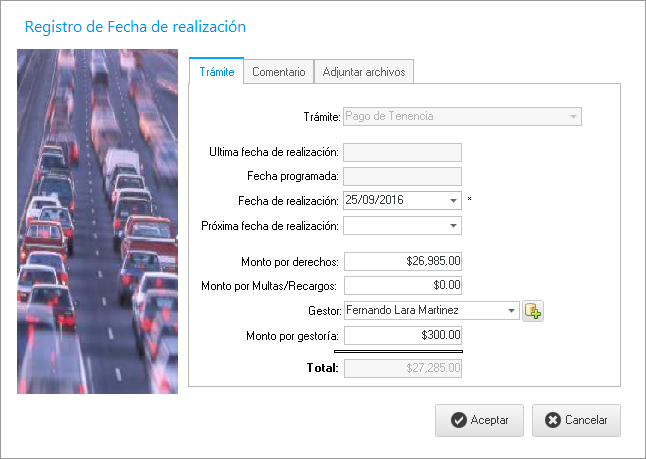Switch to the Trámite tab
This screenshot has width=646, height=459.
coord(216,72)
